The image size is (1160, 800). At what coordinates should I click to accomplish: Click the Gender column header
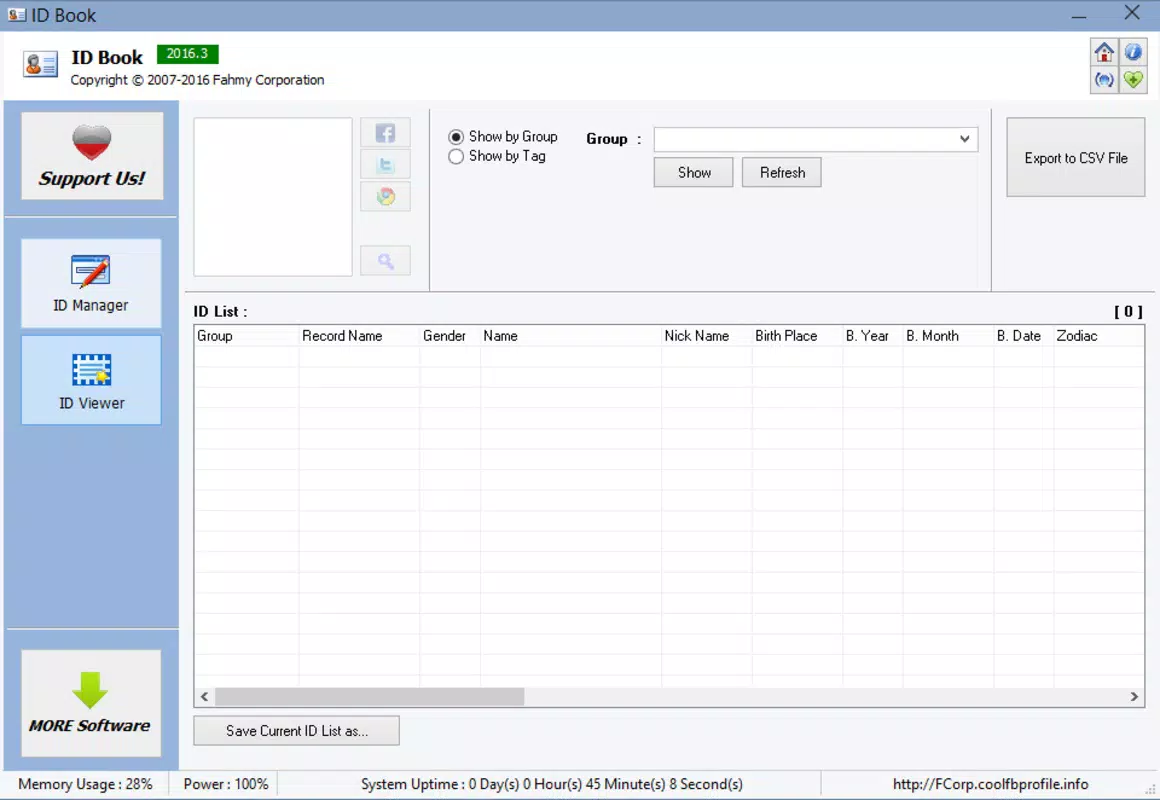coord(450,336)
